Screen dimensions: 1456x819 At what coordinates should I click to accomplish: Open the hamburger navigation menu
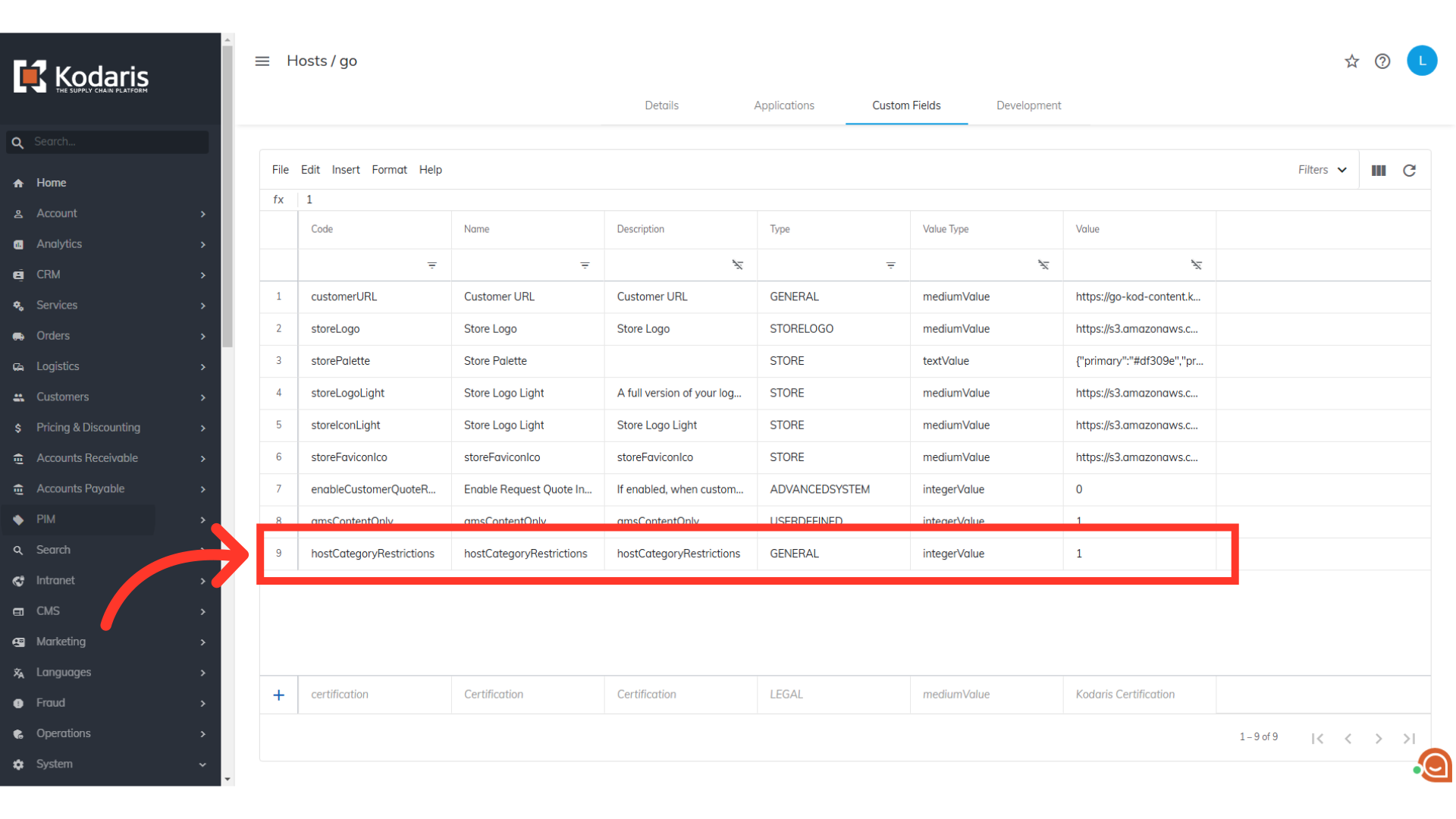pos(262,61)
